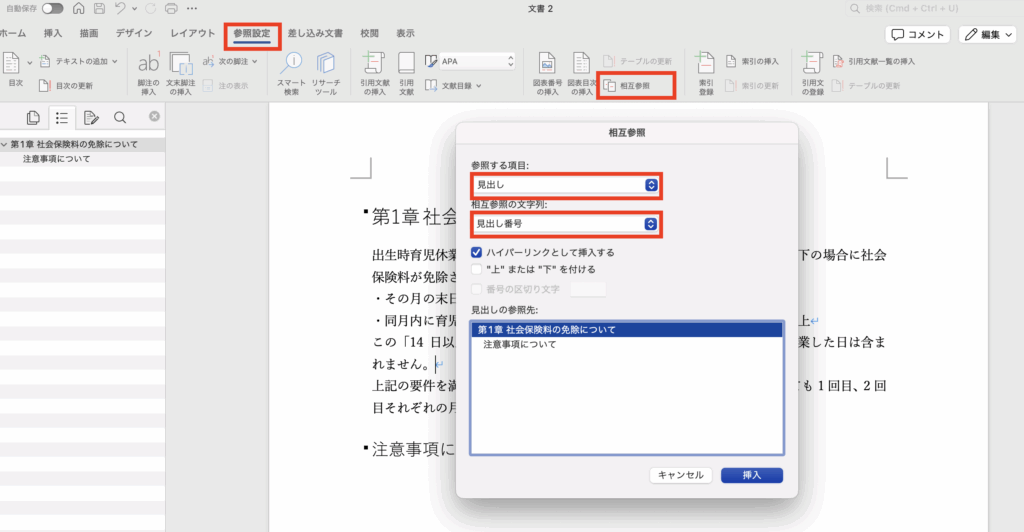Click the insert caption icon (図表番号の挿入)
Image resolution: width=1024 pixels, height=532 pixels.
[x=547, y=64]
